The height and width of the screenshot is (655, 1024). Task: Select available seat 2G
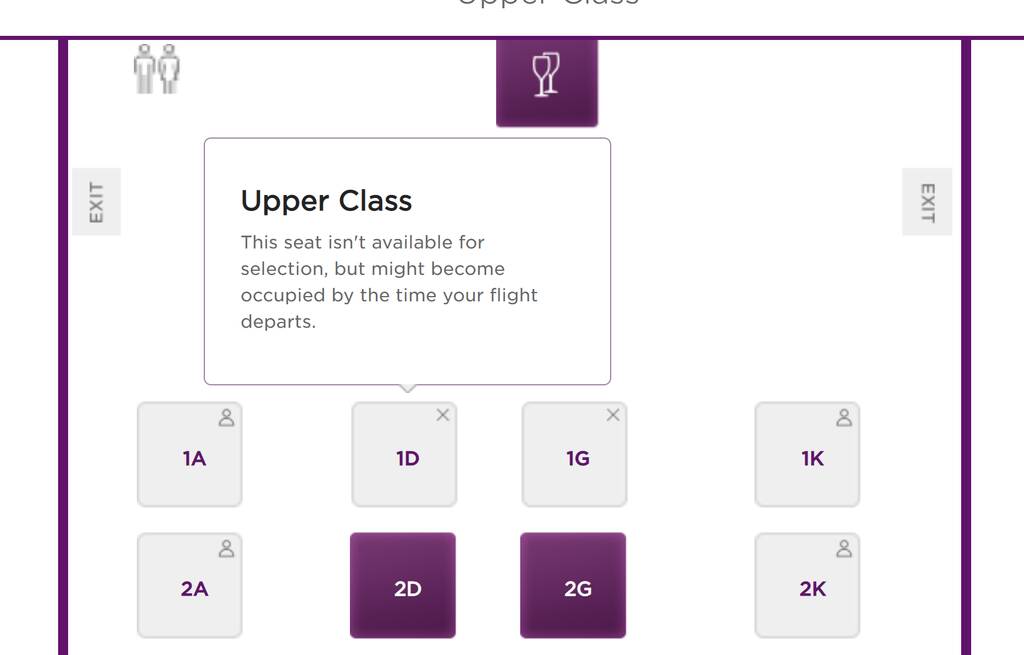[x=573, y=585]
